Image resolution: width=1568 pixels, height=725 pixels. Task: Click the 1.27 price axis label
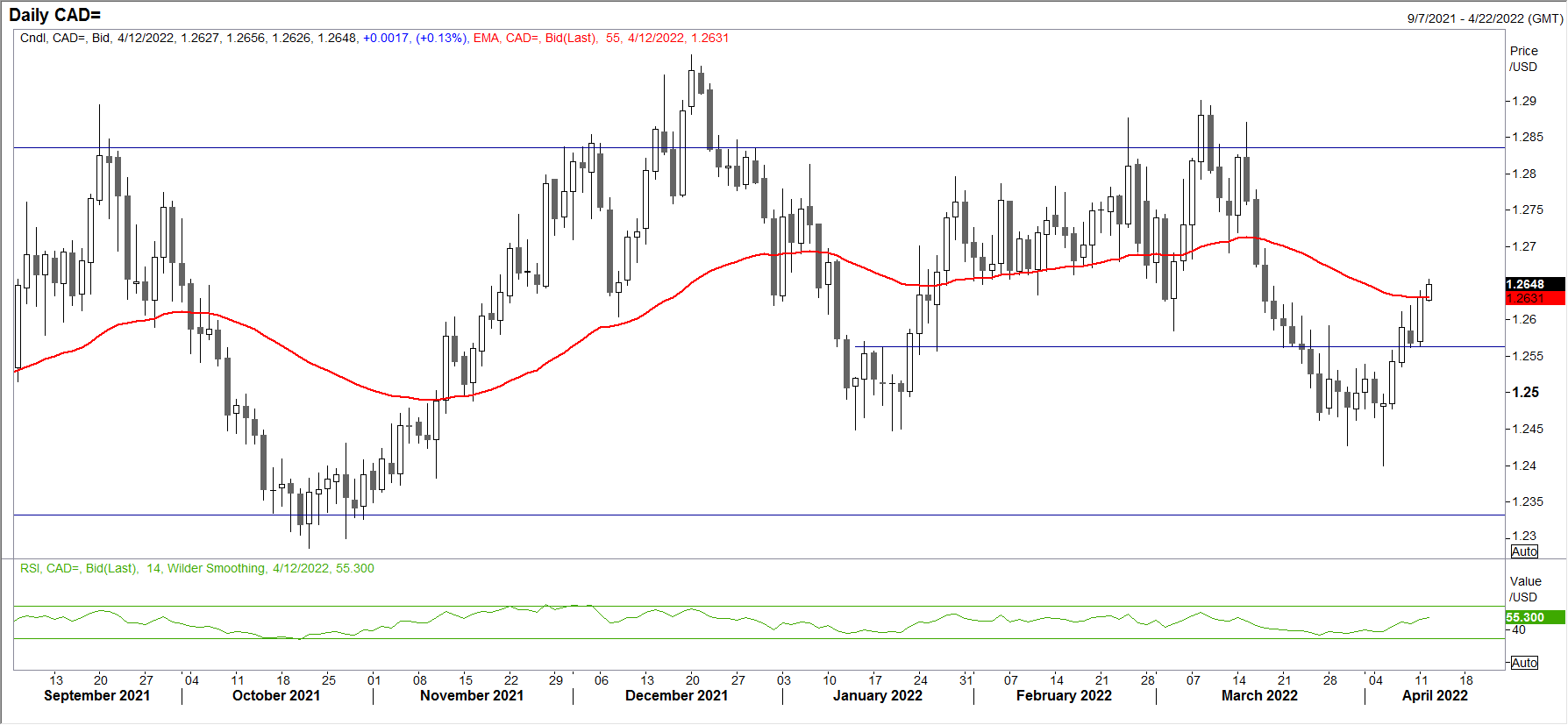1525,246
